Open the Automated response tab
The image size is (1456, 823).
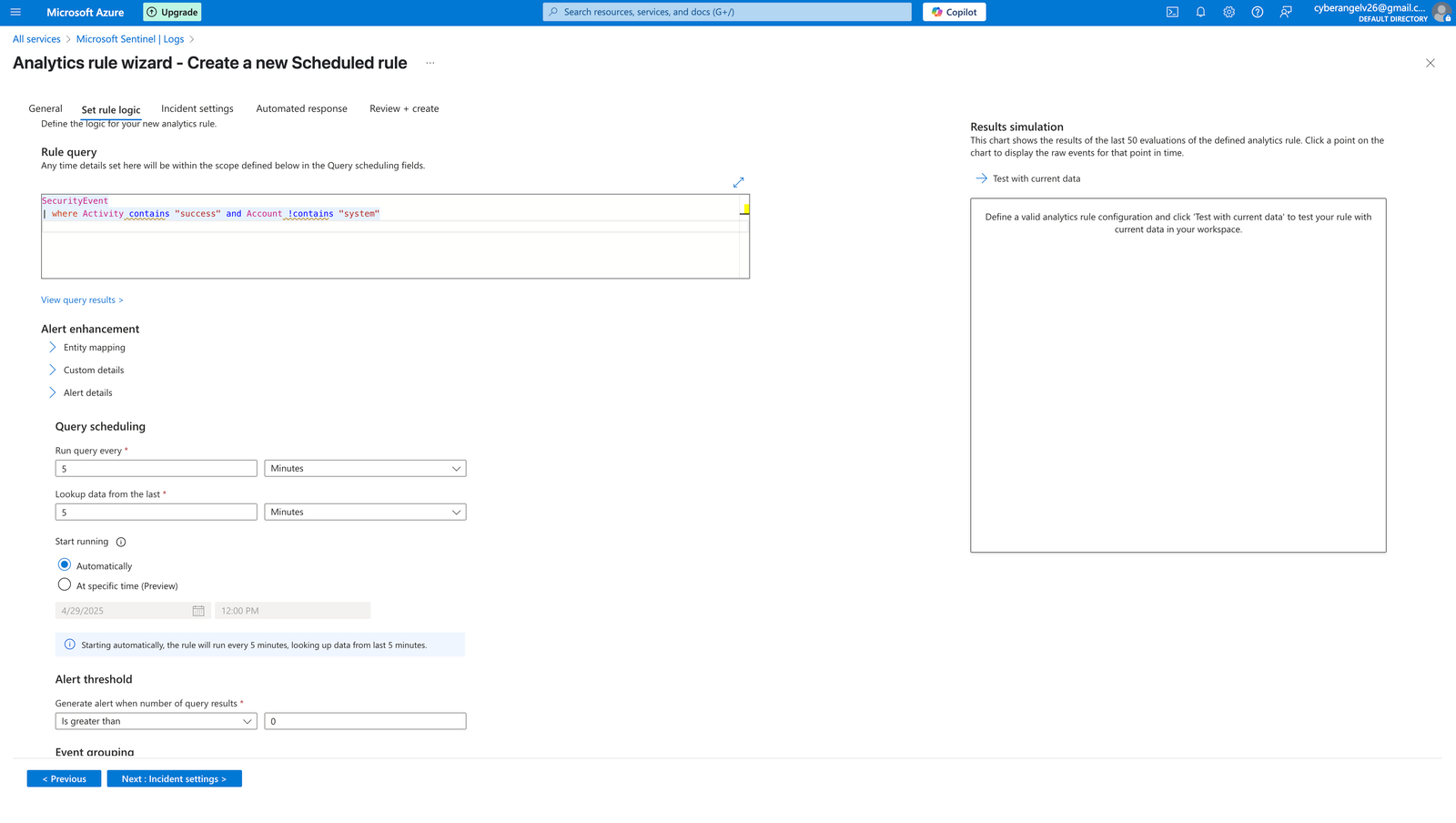tap(301, 108)
